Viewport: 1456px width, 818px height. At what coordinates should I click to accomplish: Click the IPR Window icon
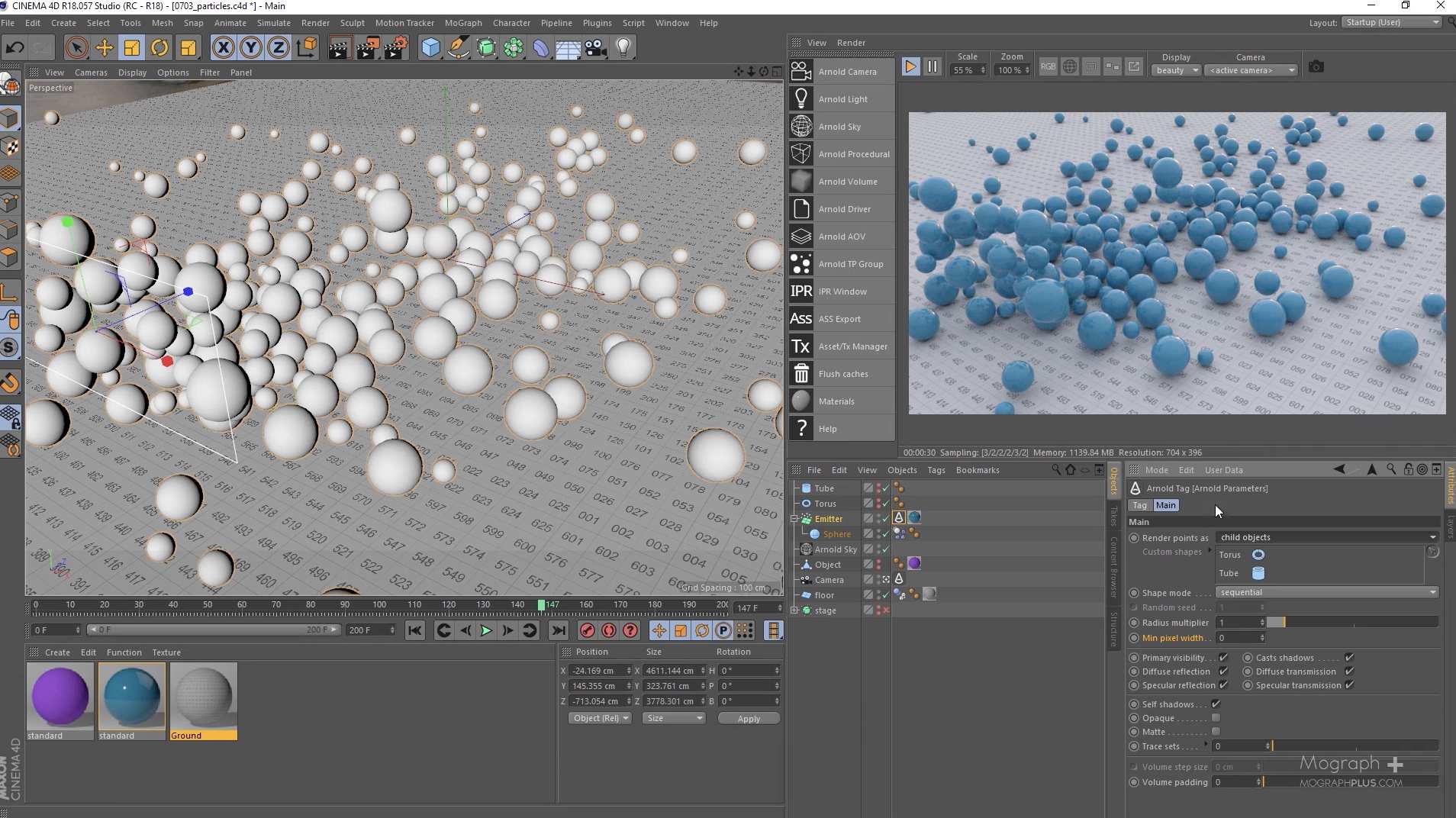(801, 291)
